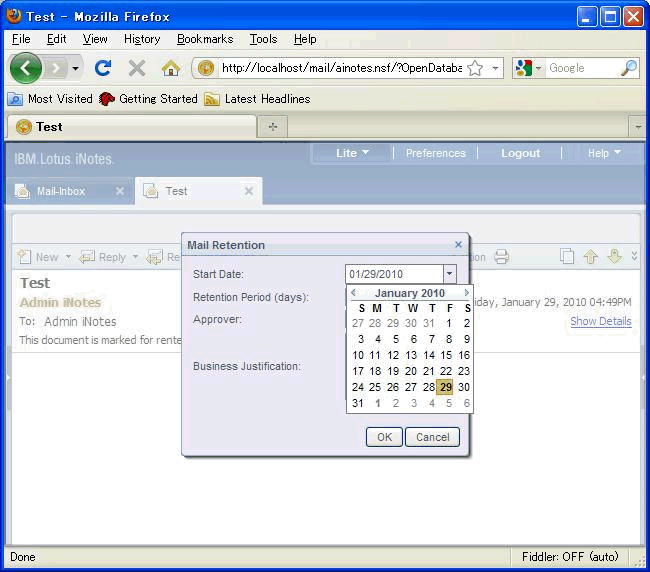Click the Firefox icon in title bar
Image resolution: width=650 pixels, height=572 pixels.
(14, 16)
